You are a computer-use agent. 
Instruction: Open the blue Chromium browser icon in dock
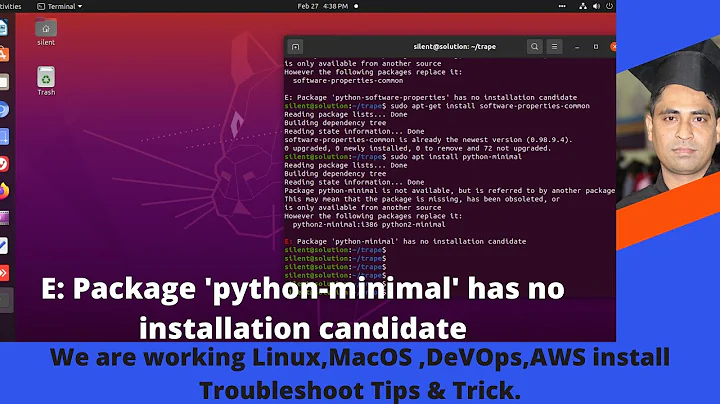4,110
